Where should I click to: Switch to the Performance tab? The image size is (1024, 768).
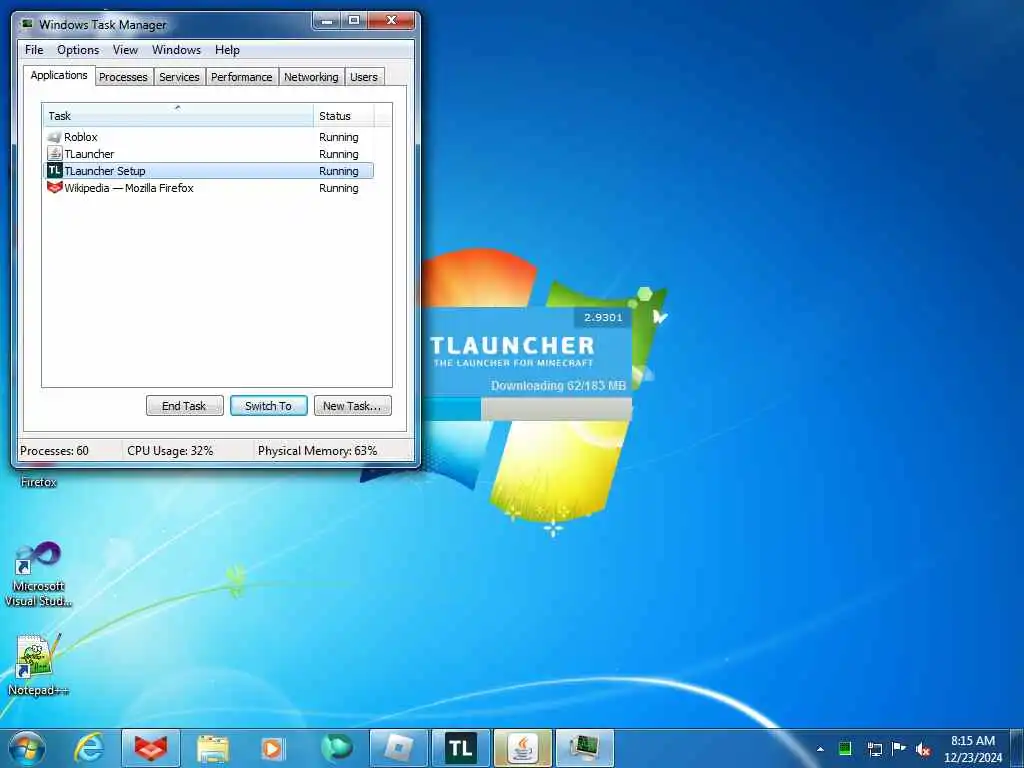[242, 77]
